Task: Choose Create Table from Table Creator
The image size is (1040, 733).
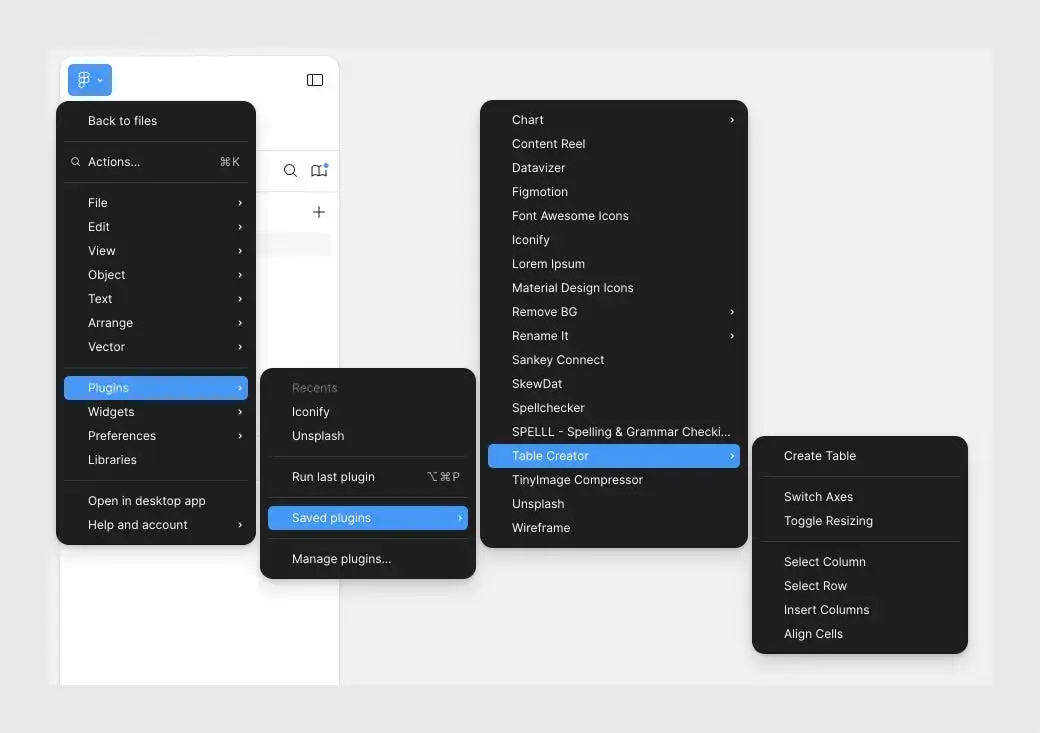Action: coord(820,456)
